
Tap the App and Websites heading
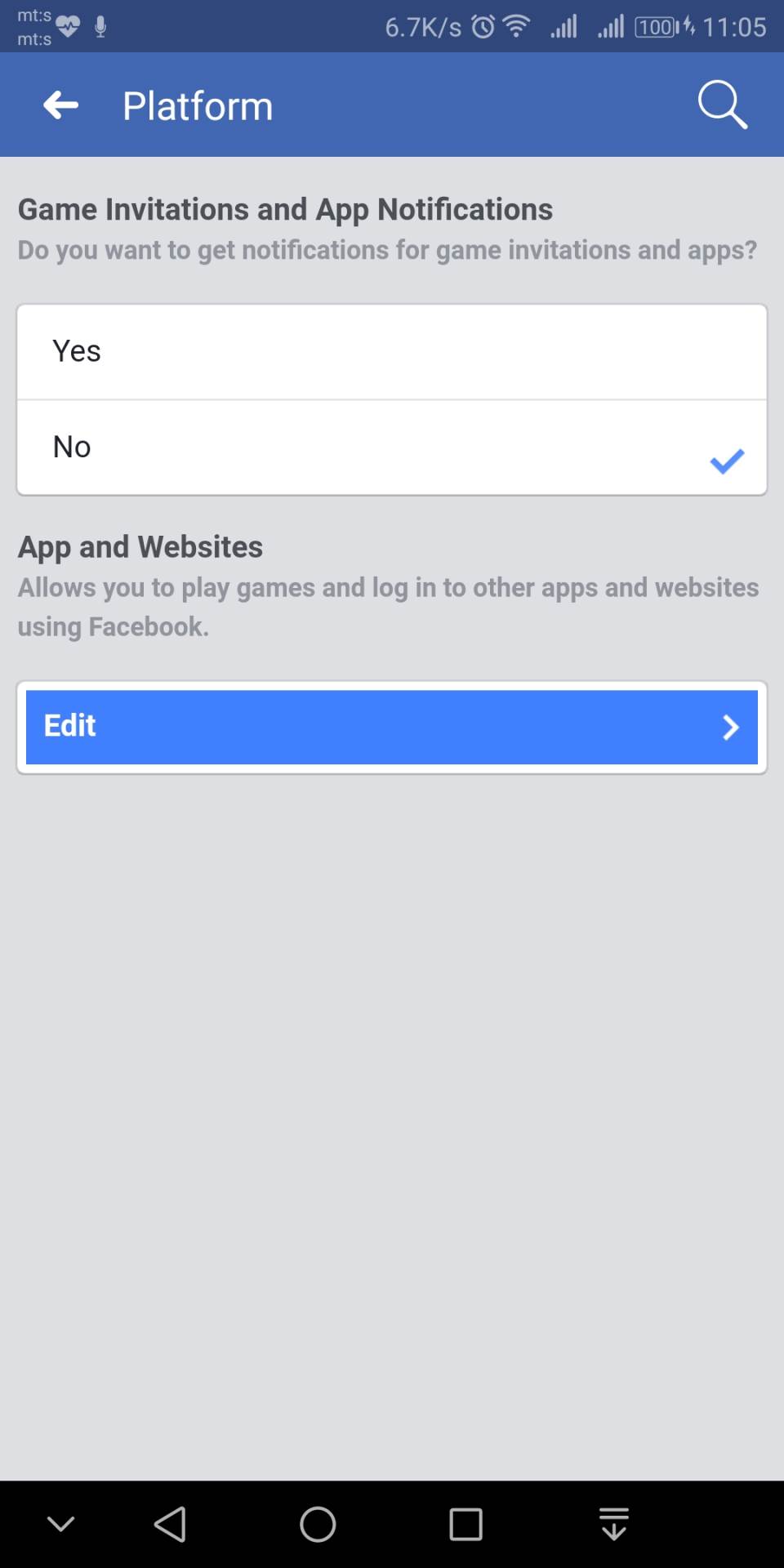pyautogui.click(x=140, y=547)
